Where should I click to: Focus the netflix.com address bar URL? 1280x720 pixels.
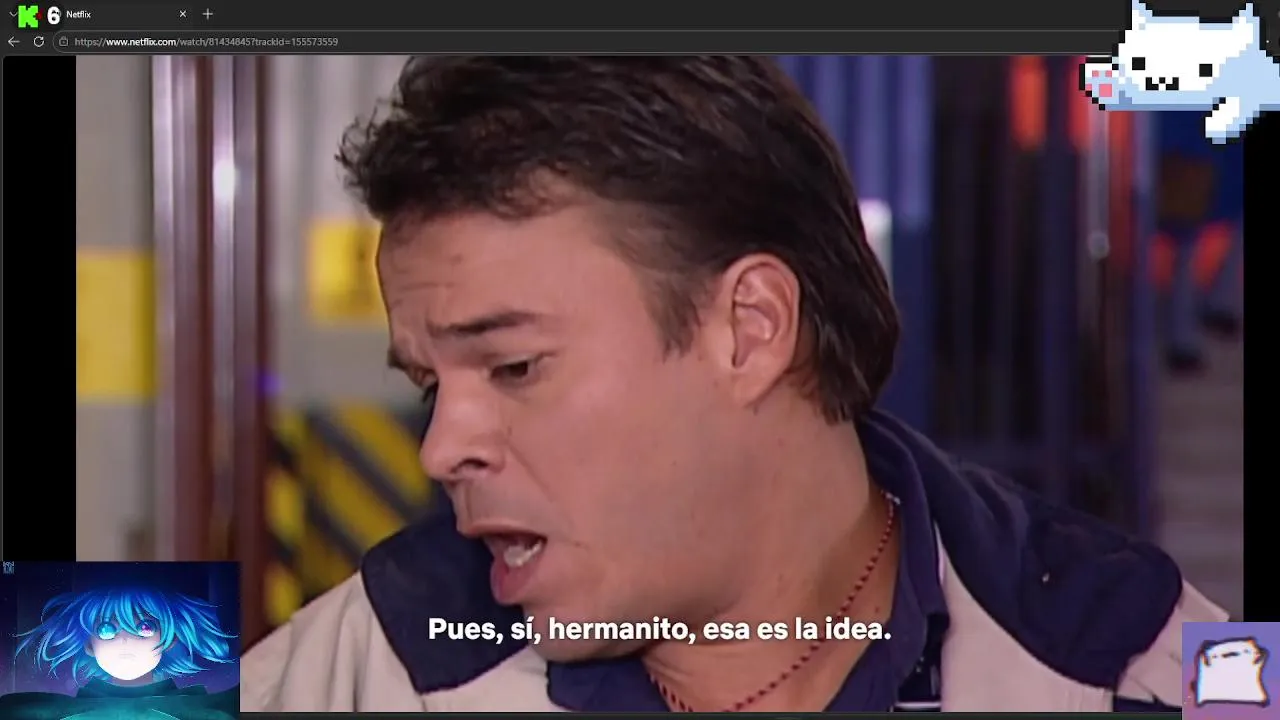coord(206,42)
